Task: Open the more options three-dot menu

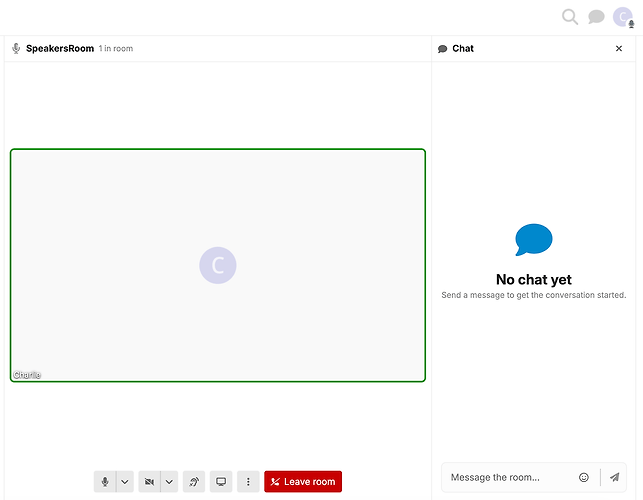Action: point(248,482)
